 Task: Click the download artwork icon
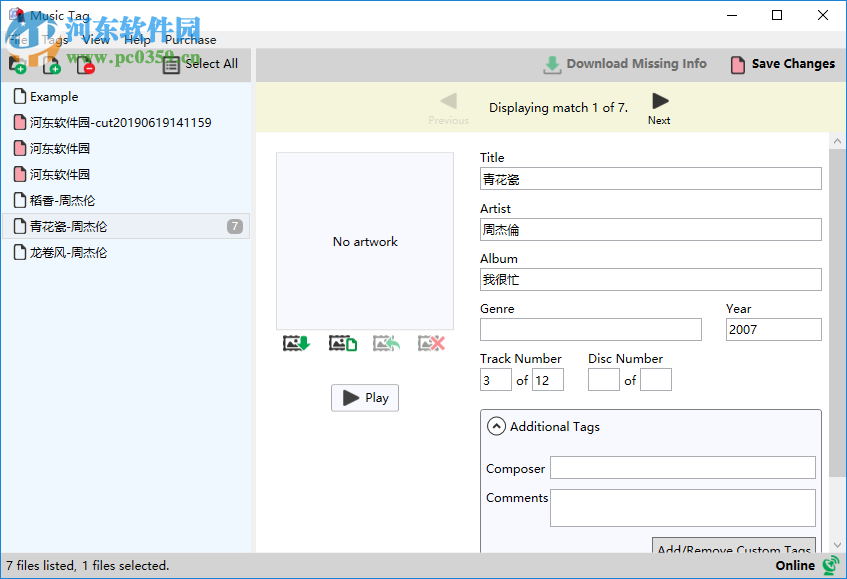point(296,343)
